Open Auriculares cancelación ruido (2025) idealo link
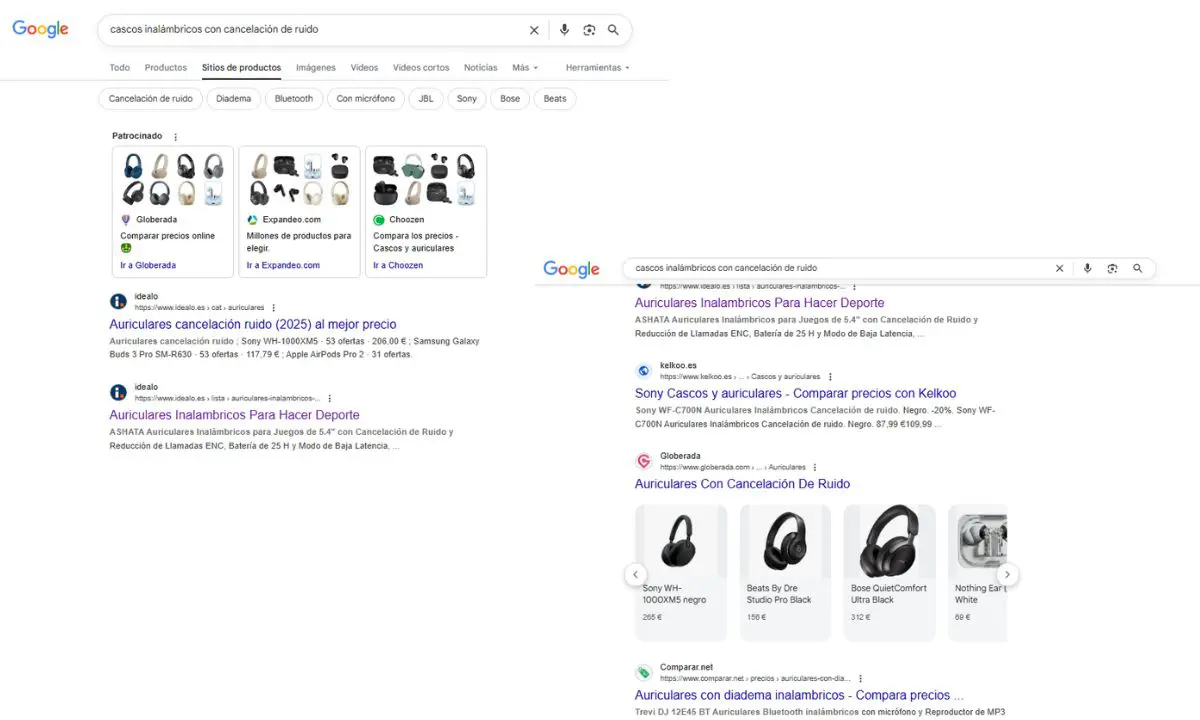This screenshot has width=1200, height=720. [x=253, y=325]
